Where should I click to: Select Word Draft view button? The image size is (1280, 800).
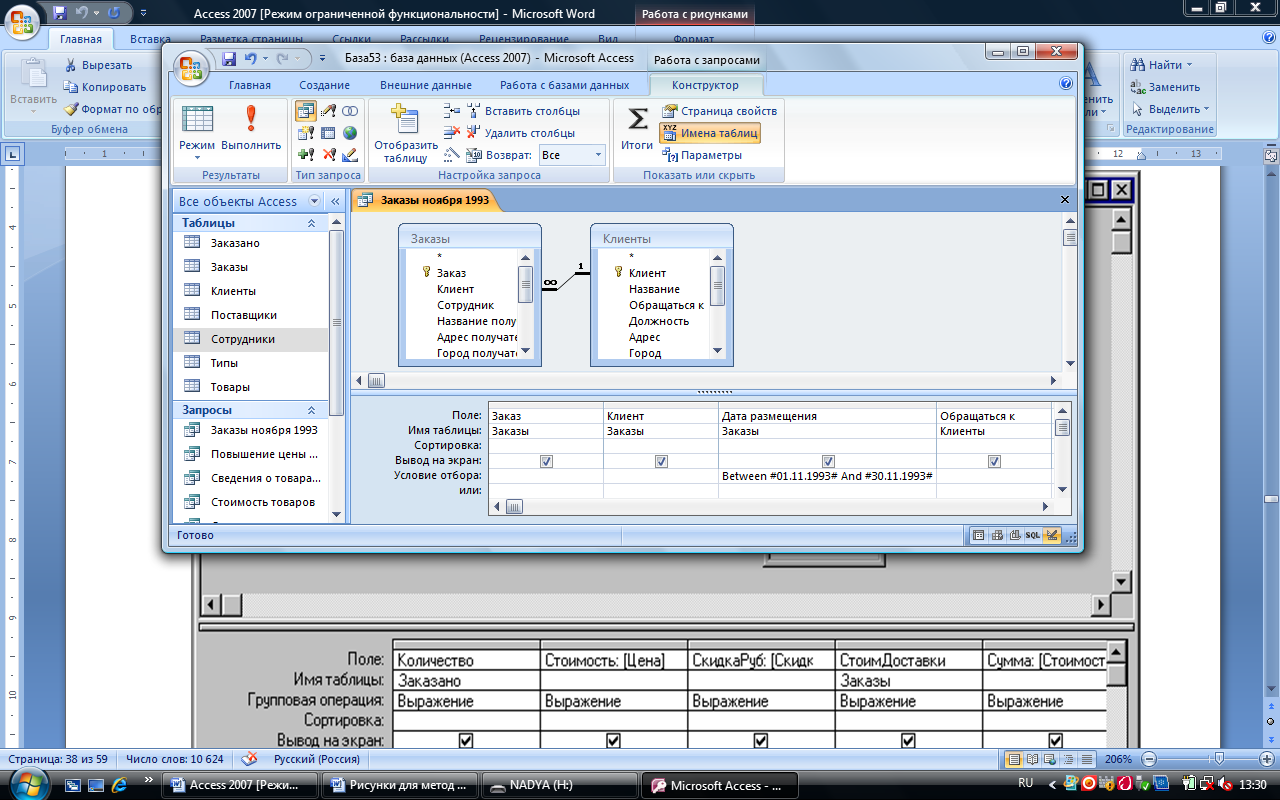point(1087,759)
